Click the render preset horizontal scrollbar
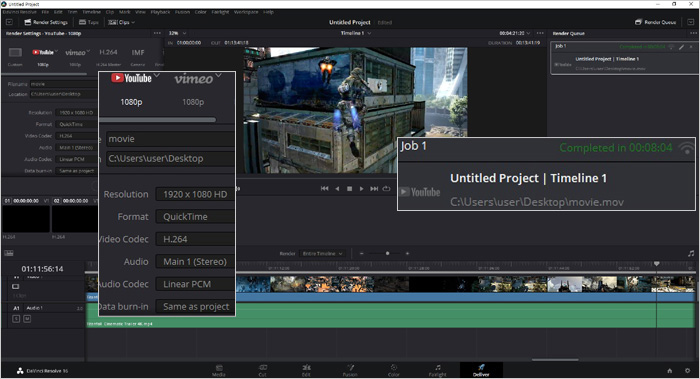This screenshot has width=700, height=379. click(45, 74)
